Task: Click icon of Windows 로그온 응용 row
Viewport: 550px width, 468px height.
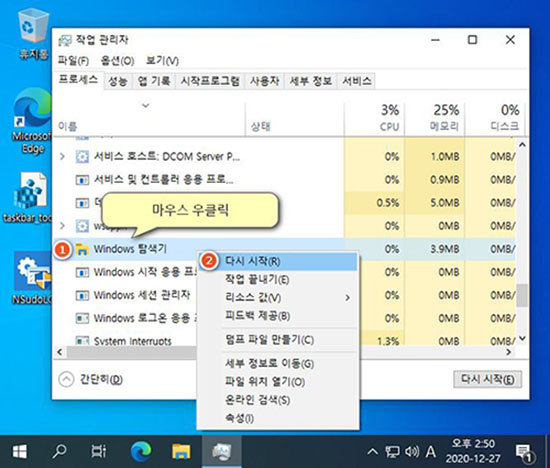Action: click(82, 319)
